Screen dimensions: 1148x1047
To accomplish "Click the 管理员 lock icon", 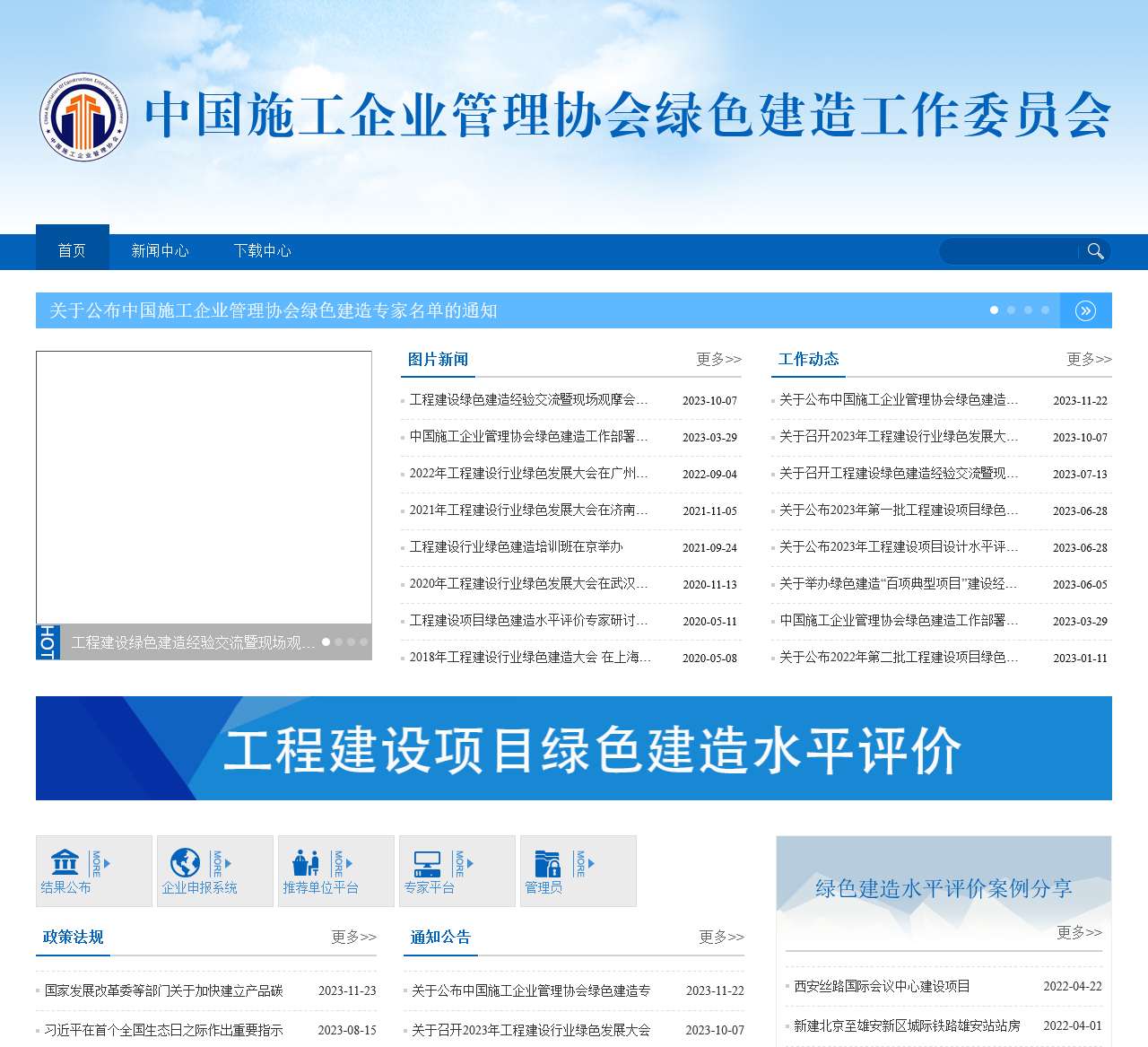I will click(x=549, y=863).
